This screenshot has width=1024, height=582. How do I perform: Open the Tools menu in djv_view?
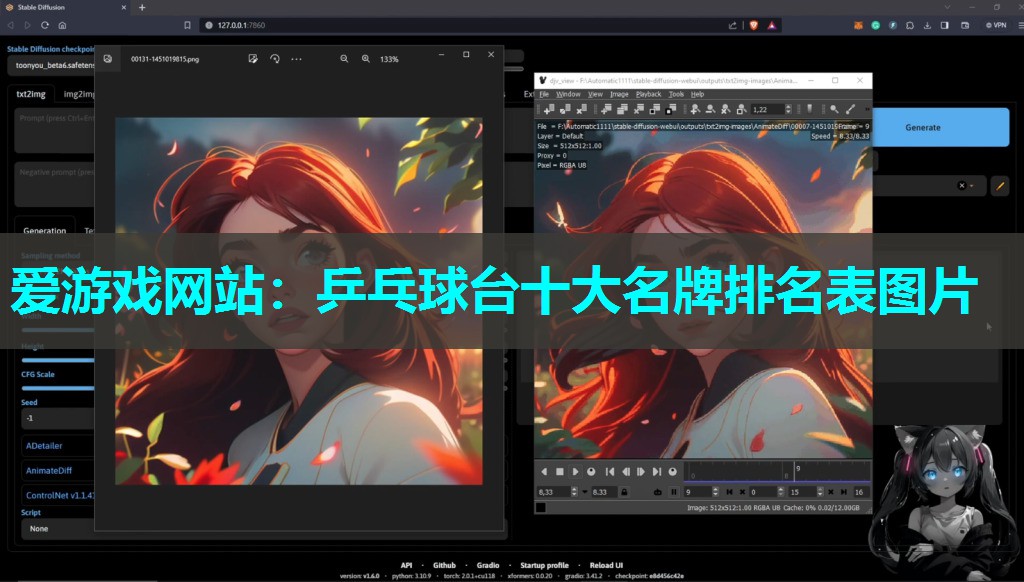coord(676,94)
